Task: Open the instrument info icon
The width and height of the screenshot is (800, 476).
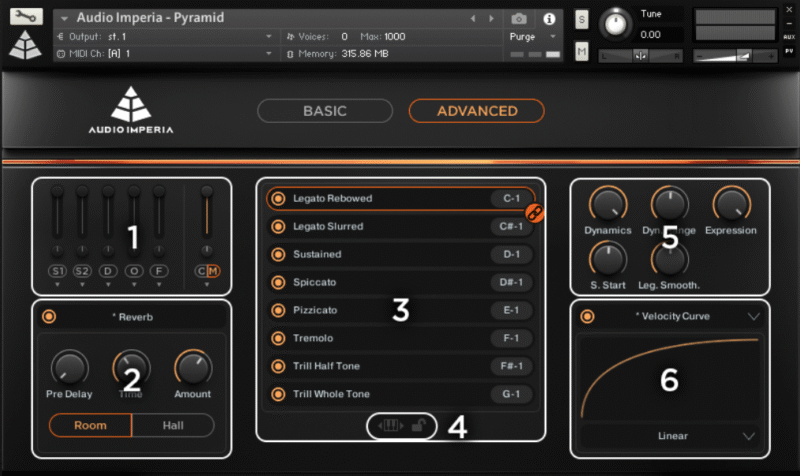Action: (549, 19)
